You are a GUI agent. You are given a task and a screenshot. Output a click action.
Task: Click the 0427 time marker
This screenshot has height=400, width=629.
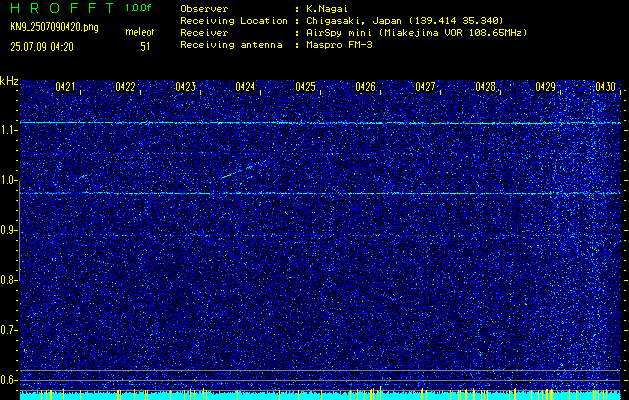tap(426, 86)
